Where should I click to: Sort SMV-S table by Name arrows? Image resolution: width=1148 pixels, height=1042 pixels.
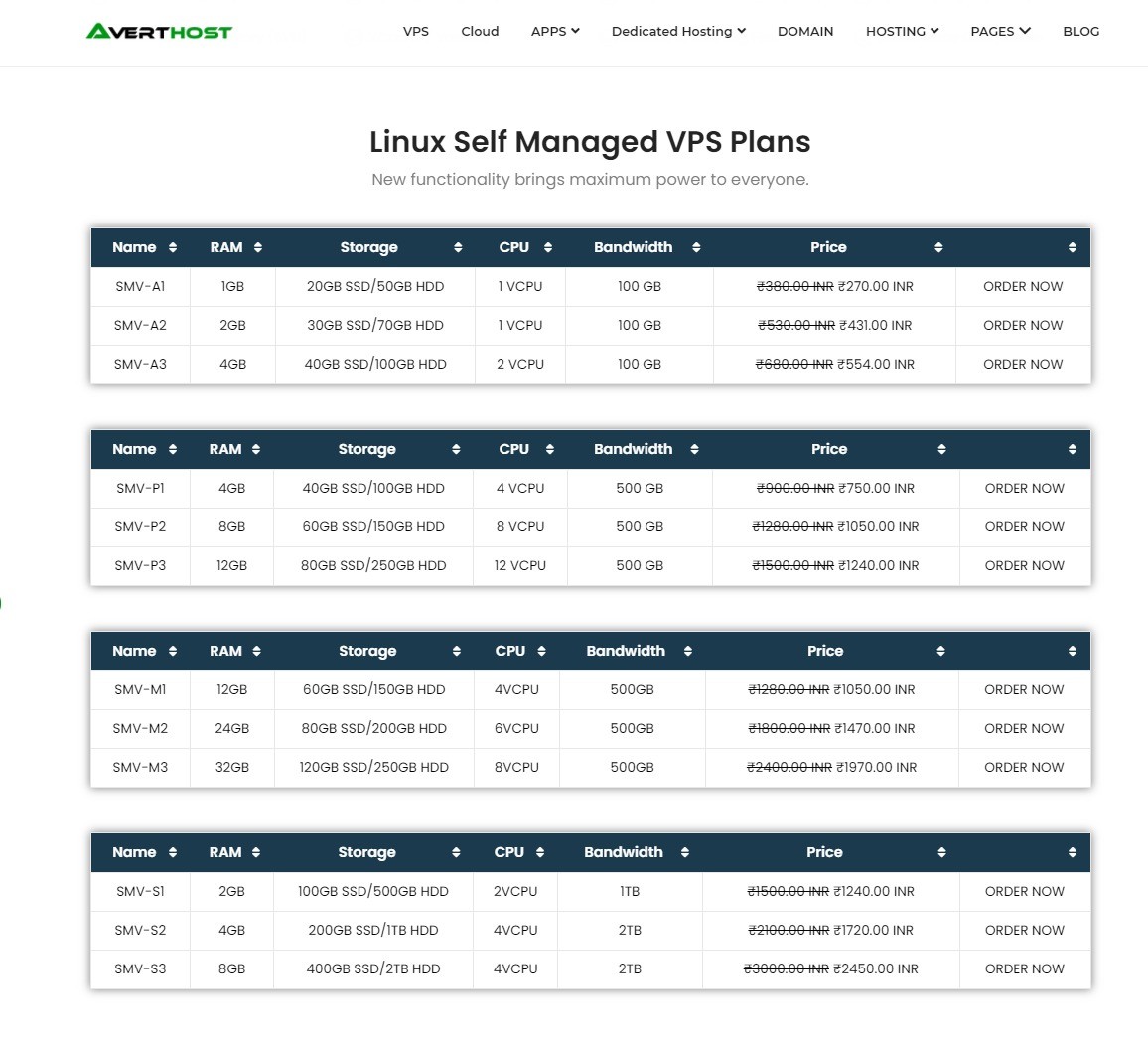pos(173,852)
